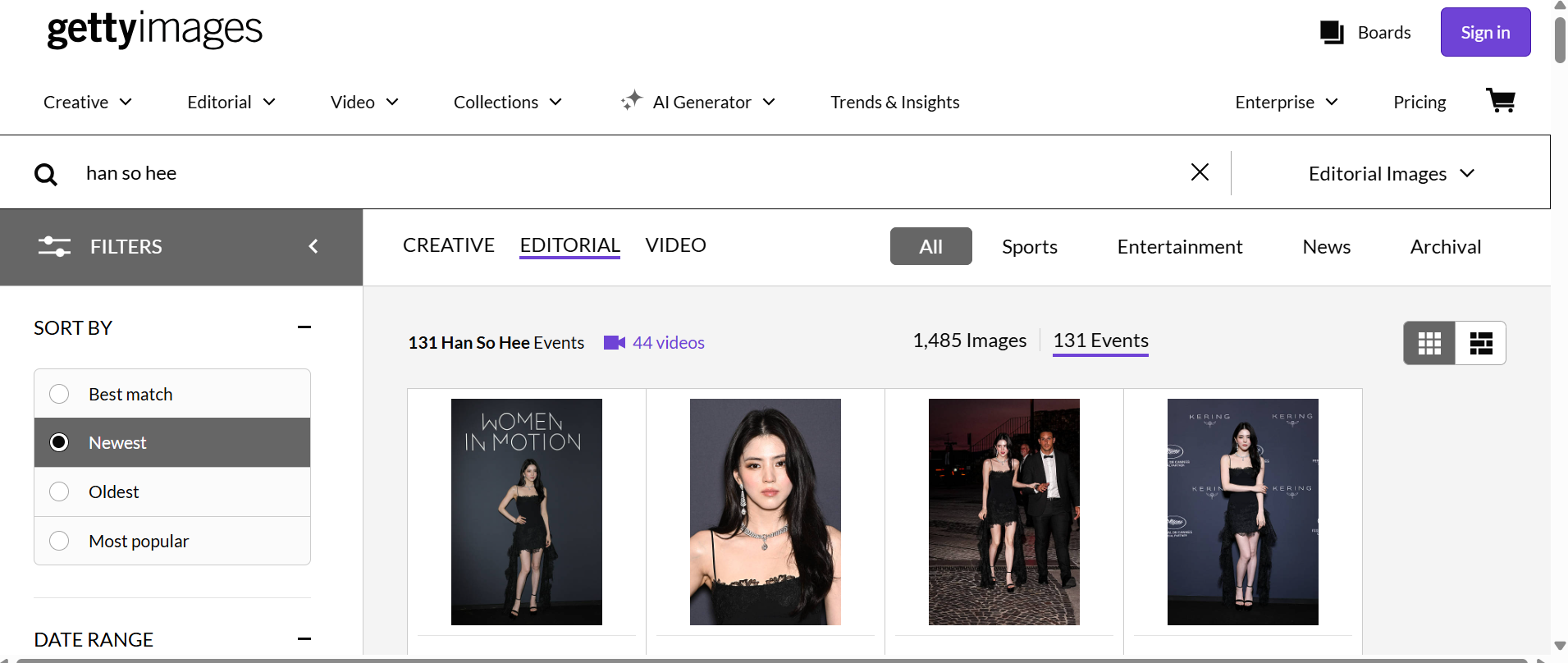Select the Oldest sort option
Image resolution: width=1568 pixels, height=663 pixels.
coord(59,492)
